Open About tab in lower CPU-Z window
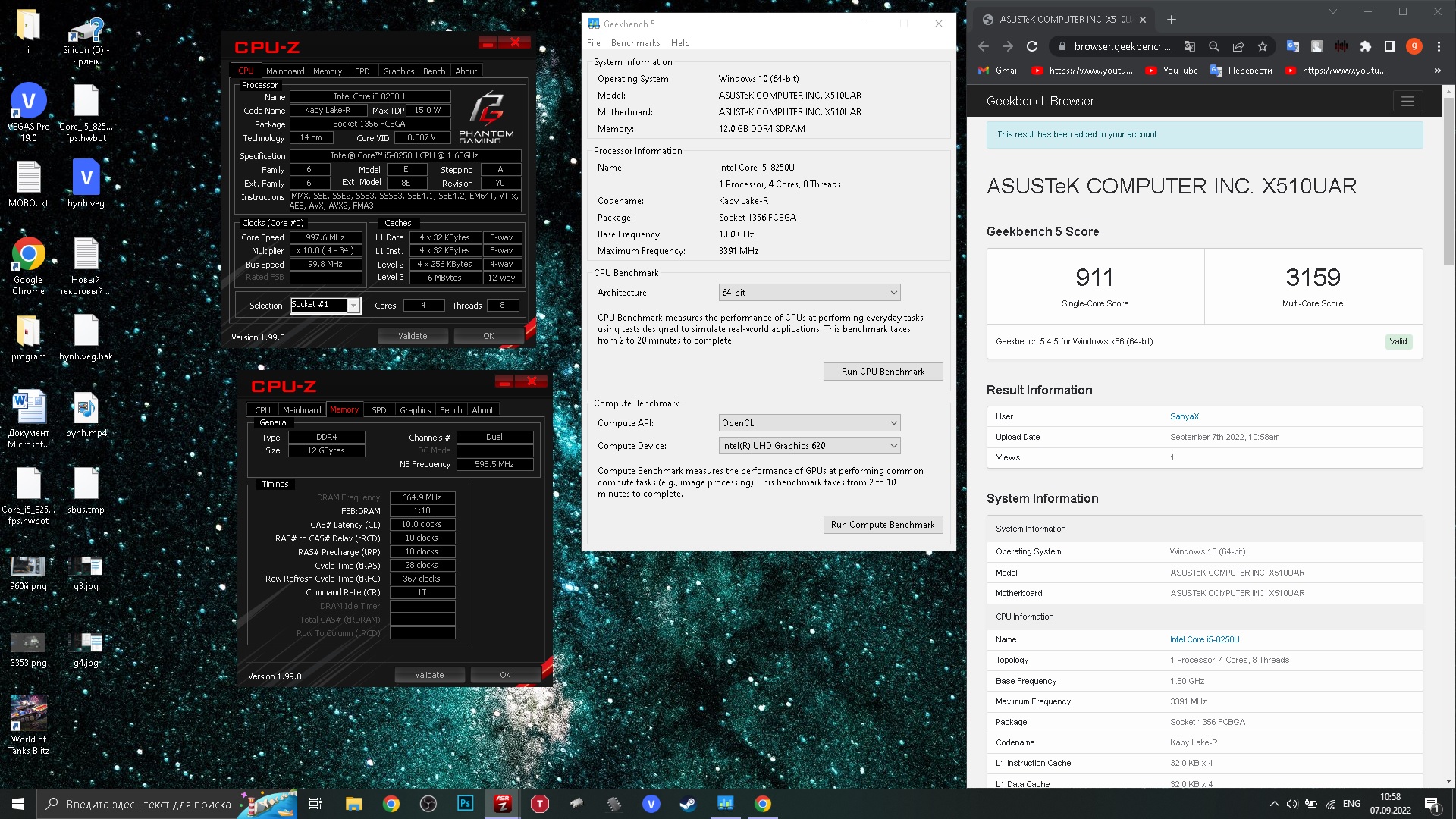 (x=483, y=410)
